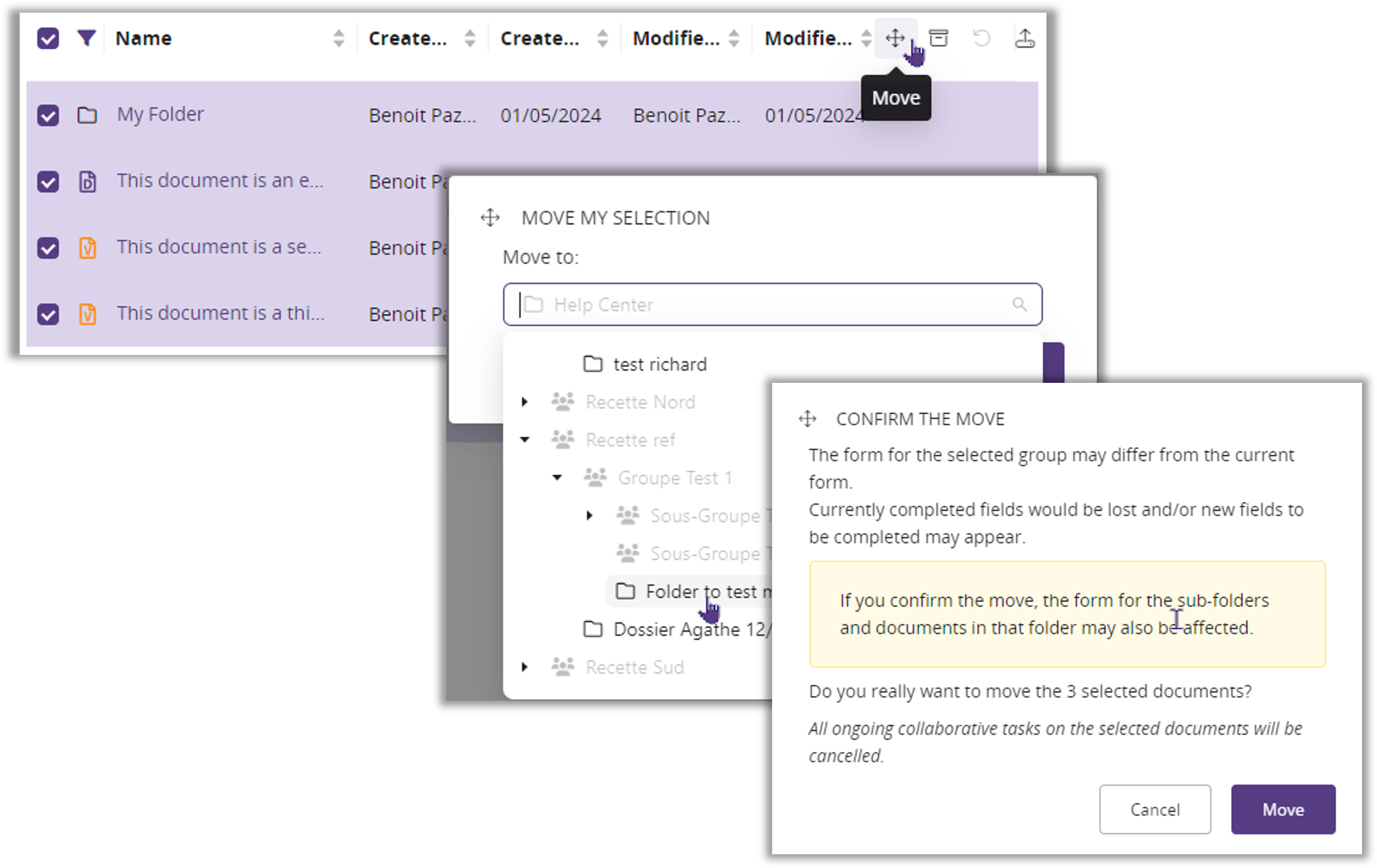Toggle checkbox for "This document is an e..."
The width and height of the screenshot is (1377, 868).
click(48, 182)
